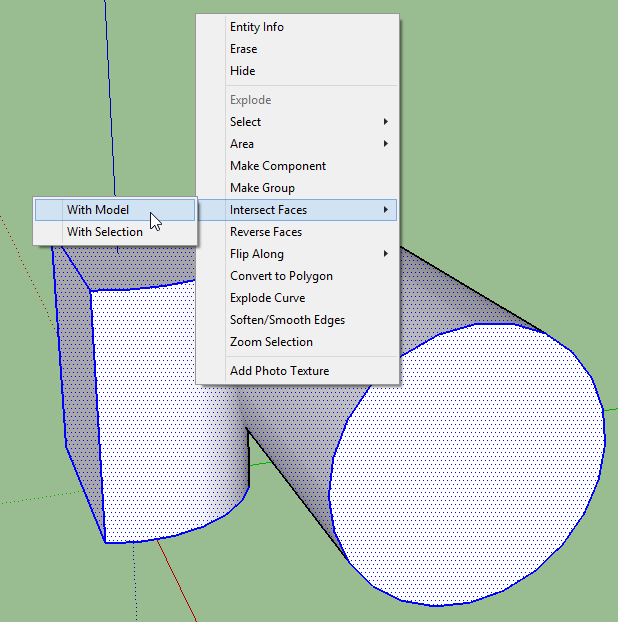Choose Make Component

click(278, 166)
